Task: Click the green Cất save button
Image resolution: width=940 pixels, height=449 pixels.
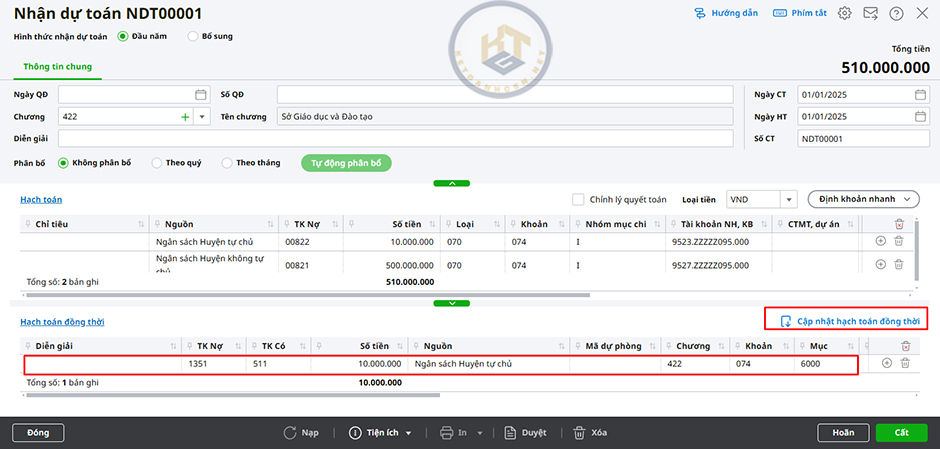Action: [x=901, y=433]
